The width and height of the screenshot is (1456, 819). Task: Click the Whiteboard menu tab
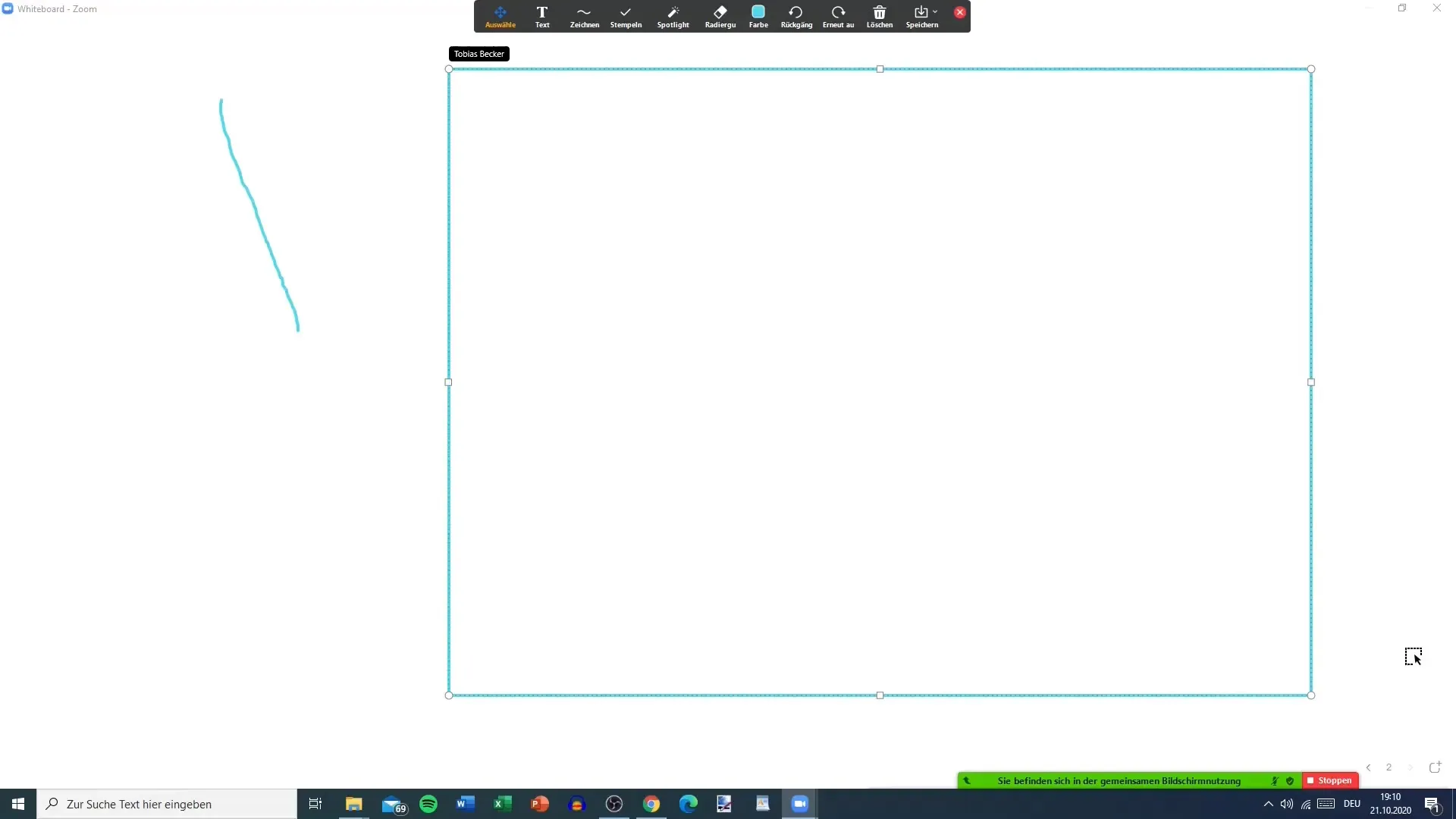(57, 8)
